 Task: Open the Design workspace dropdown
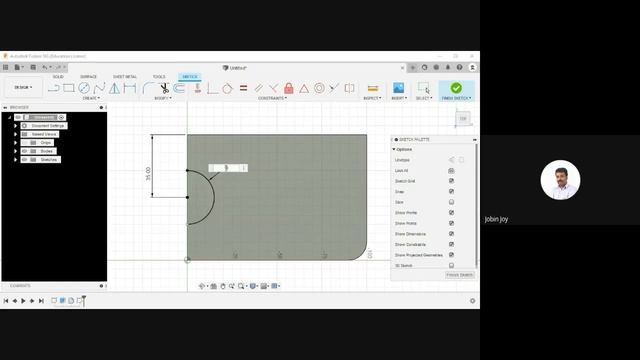pos(23,87)
